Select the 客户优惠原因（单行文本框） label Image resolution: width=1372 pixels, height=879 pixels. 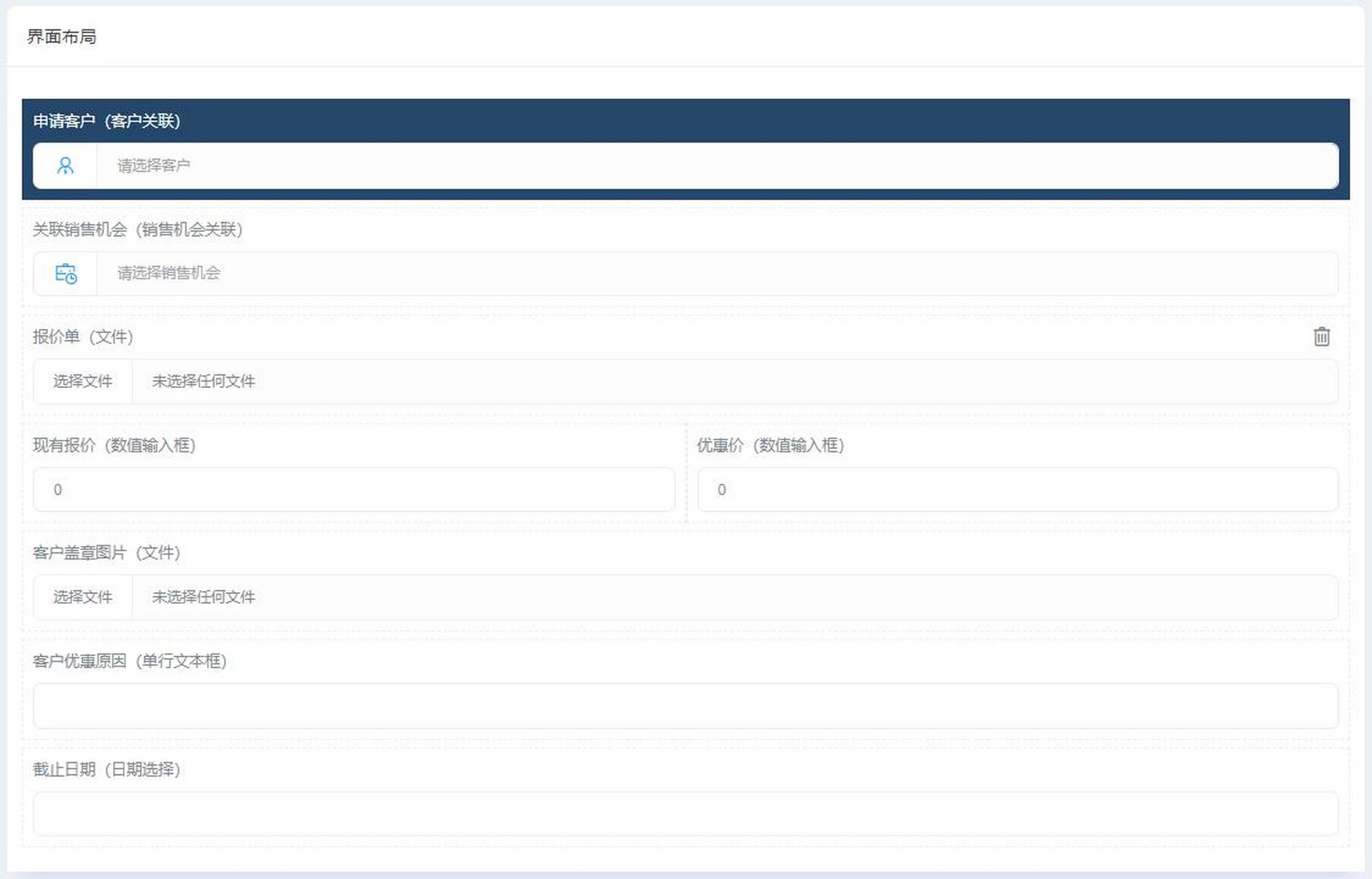130,661
